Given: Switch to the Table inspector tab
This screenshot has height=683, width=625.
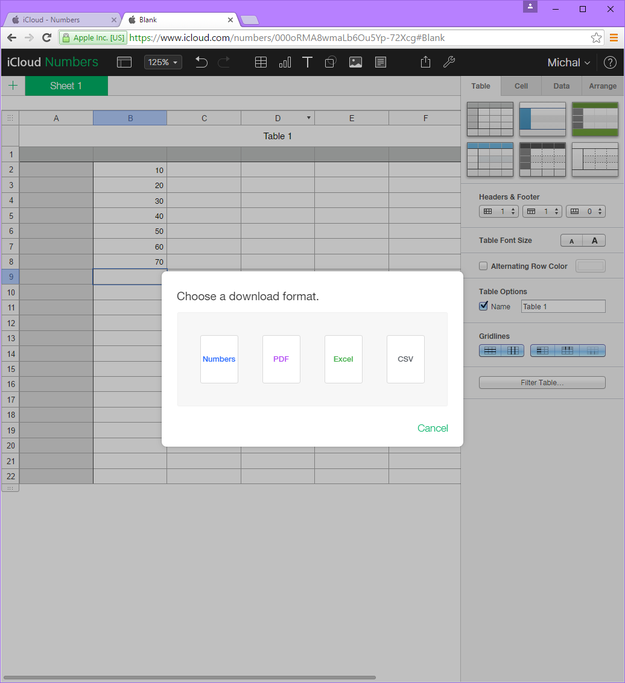Looking at the screenshot, I should click(480, 86).
